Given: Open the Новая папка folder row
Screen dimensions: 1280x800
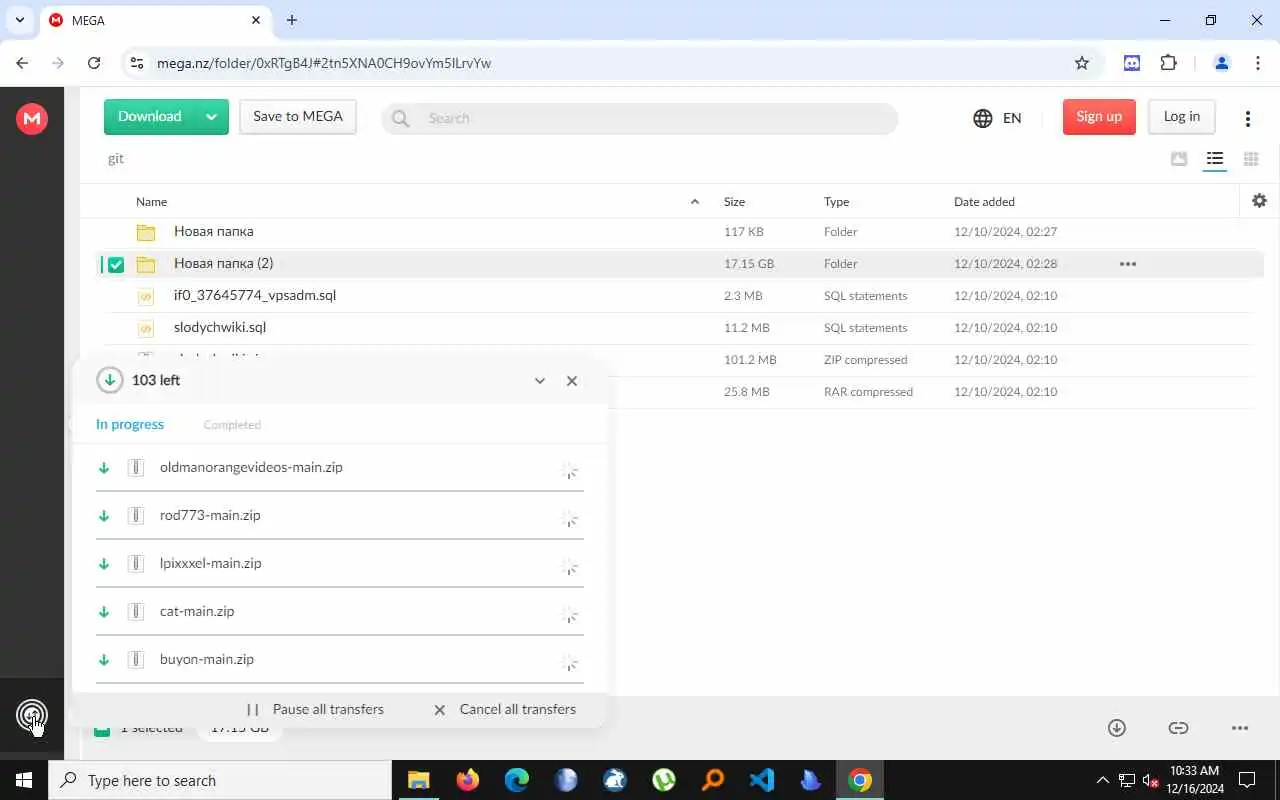Looking at the screenshot, I should tap(680, 232).
